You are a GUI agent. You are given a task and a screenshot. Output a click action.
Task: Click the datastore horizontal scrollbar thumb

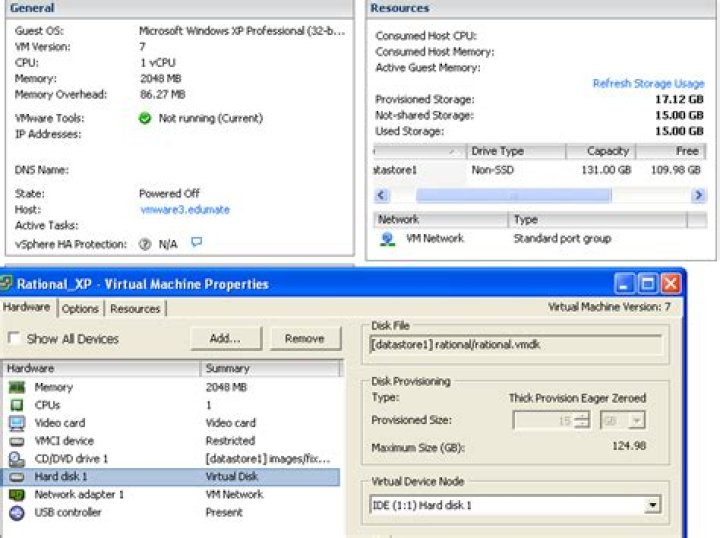[514, 196]
